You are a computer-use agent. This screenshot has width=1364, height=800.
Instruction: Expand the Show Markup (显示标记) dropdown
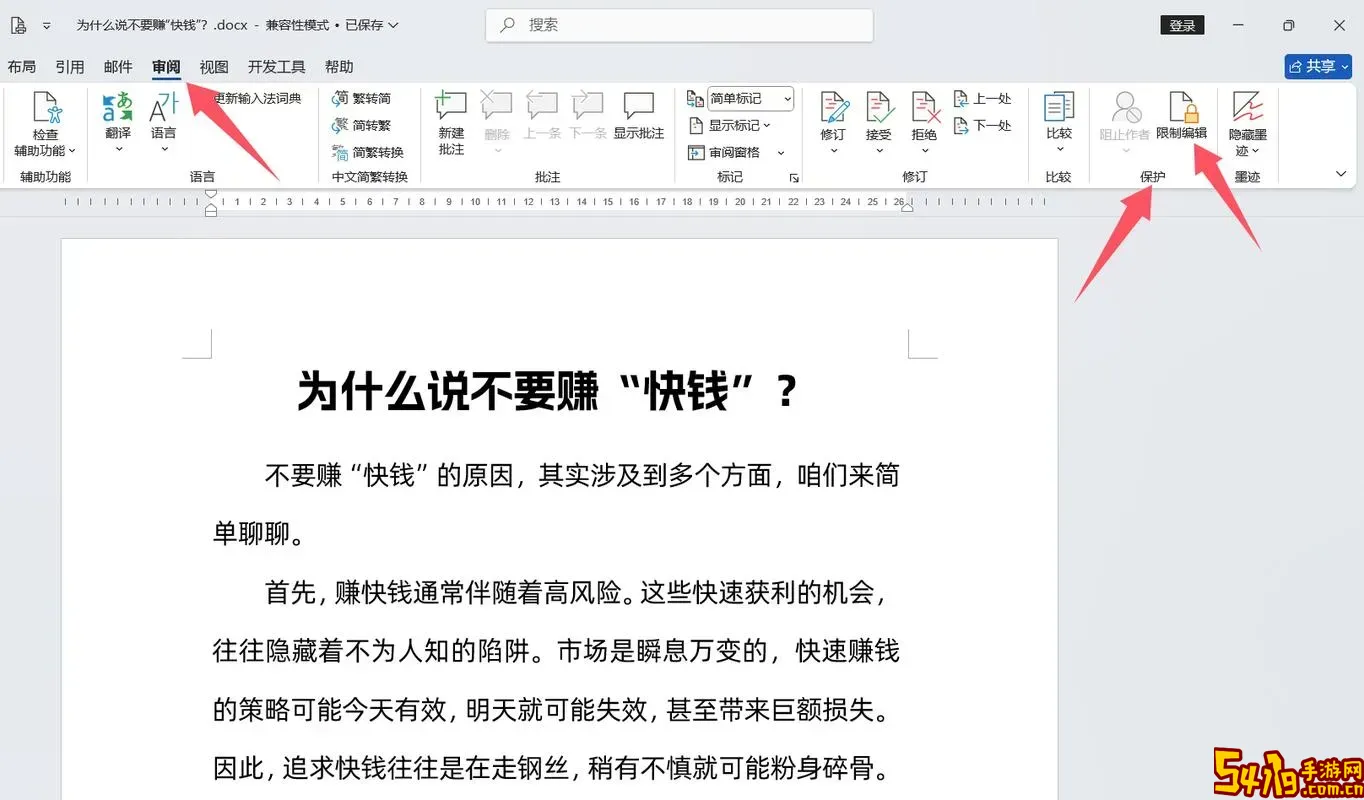click(767, 126)
